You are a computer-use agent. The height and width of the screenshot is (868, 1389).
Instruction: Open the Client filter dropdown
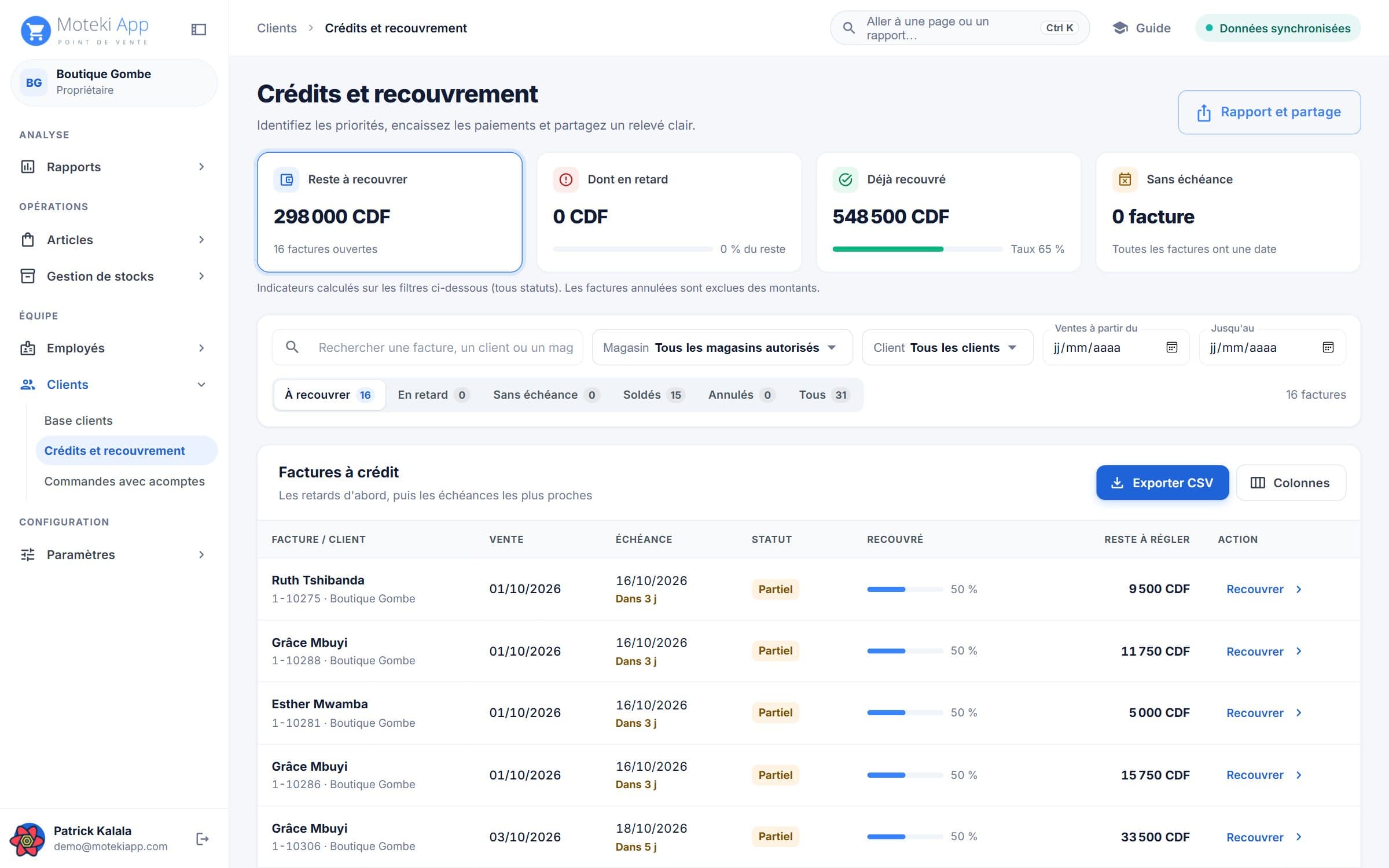tap(947, 347)
